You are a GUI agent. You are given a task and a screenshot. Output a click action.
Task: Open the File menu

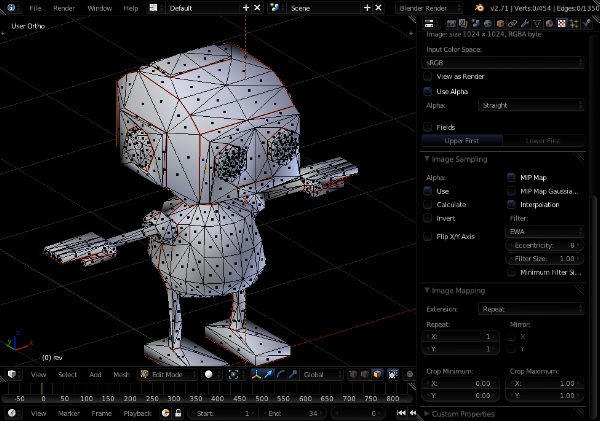coord(35,7)
